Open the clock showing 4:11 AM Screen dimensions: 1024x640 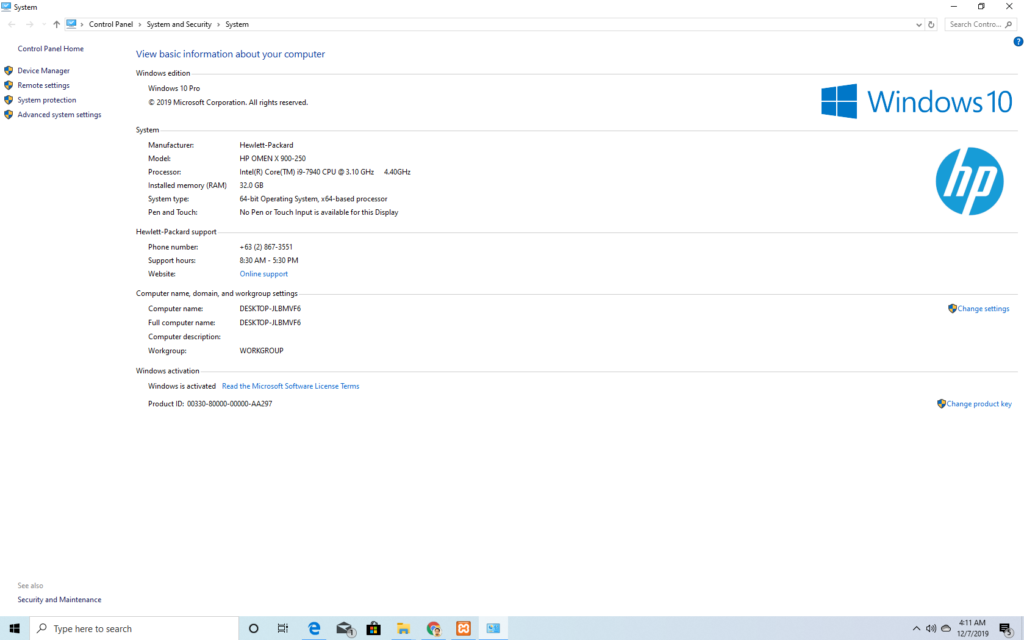pos(972,628)
